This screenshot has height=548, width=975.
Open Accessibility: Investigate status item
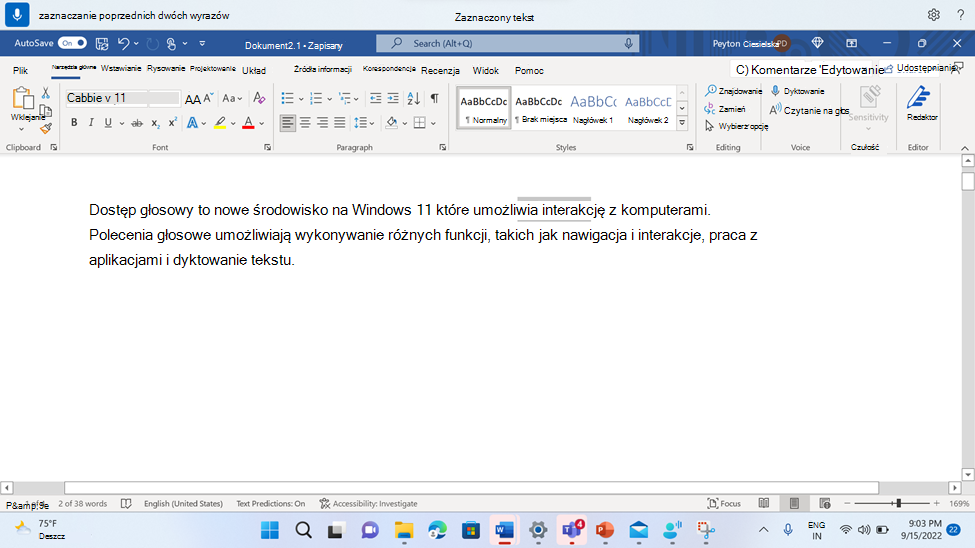pos(368,503)
